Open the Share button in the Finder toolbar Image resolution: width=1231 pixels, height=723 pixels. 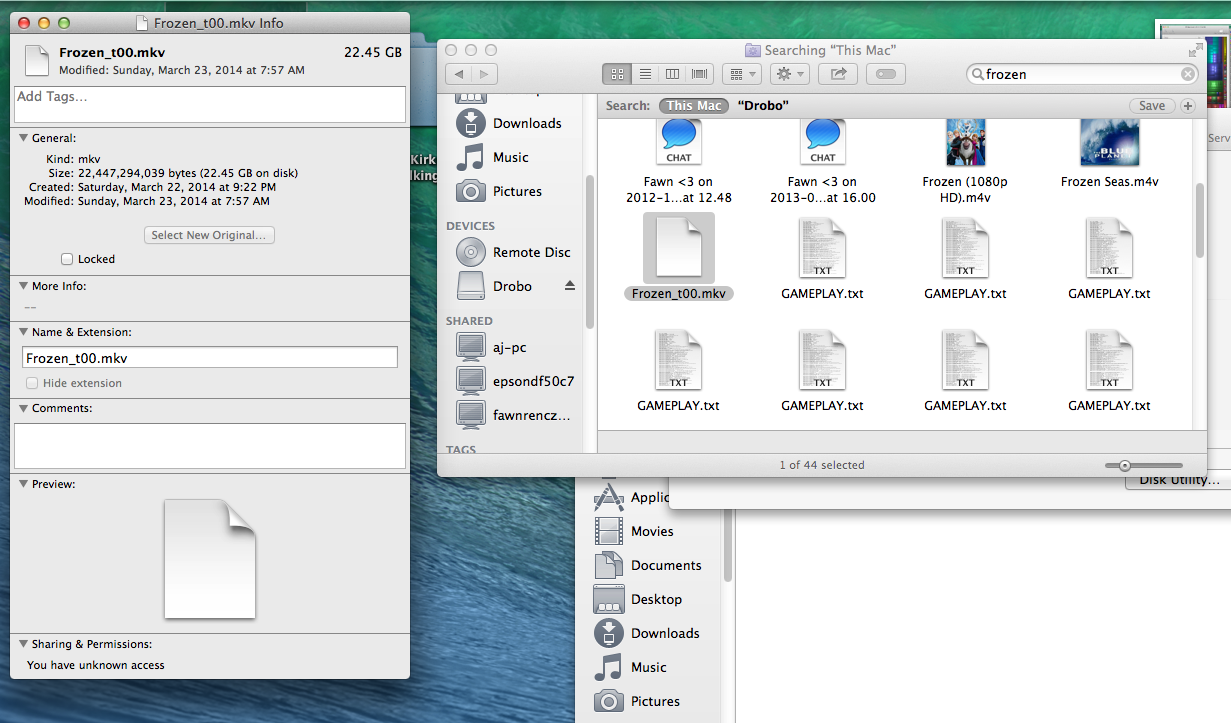point(838,74)
